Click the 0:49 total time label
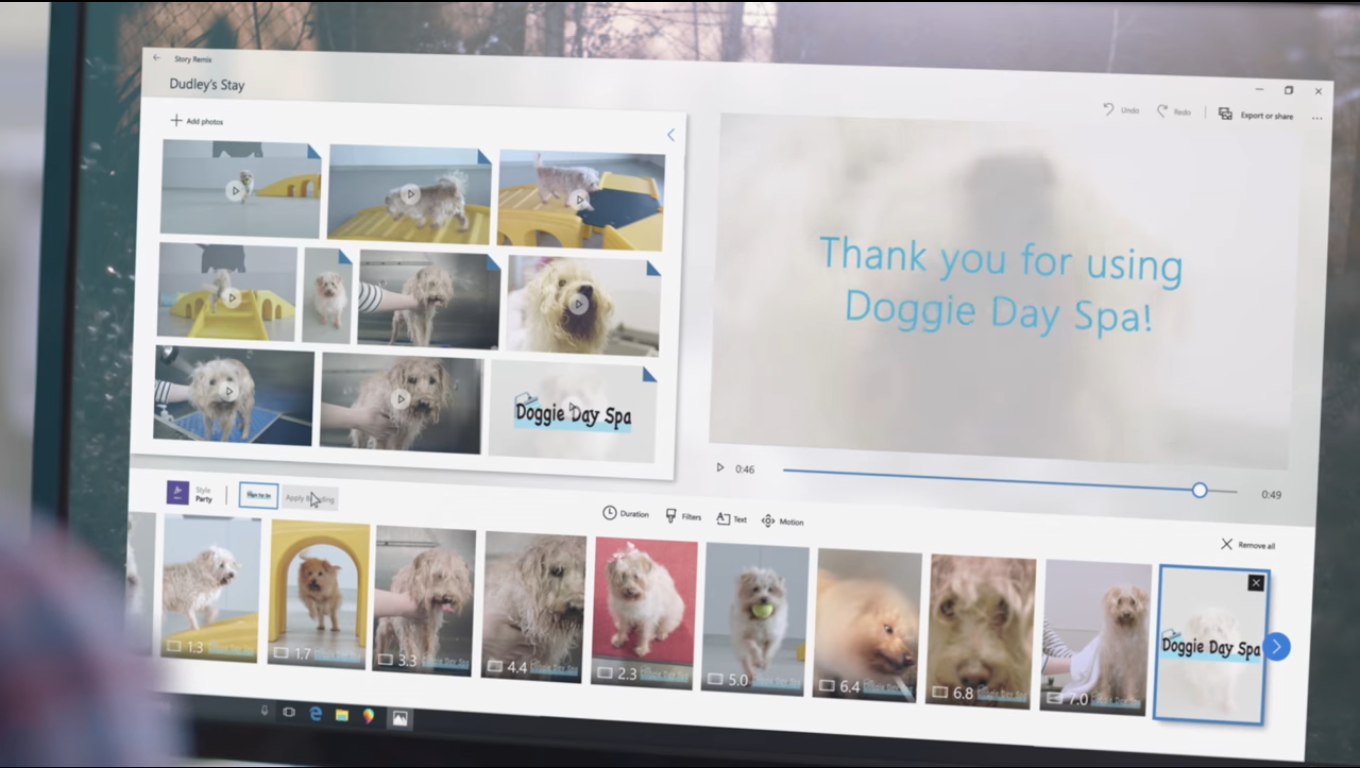Image resolution: width=1360 pixels, height=768 pixels. 1271,494
